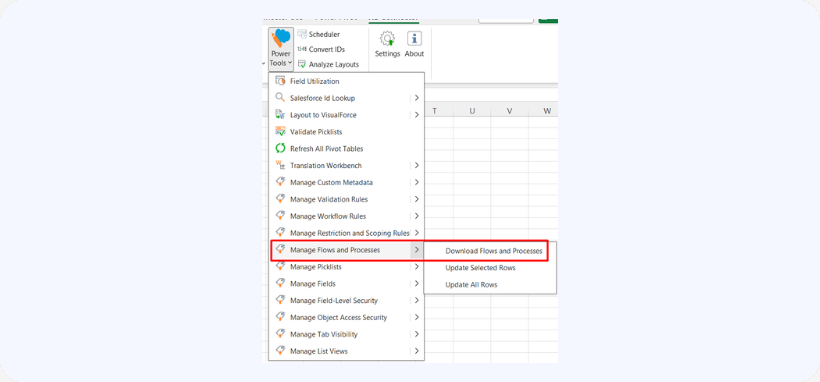Open Settings gear icon
Screen dimensions: 820x382
click(x=388, y=39)
